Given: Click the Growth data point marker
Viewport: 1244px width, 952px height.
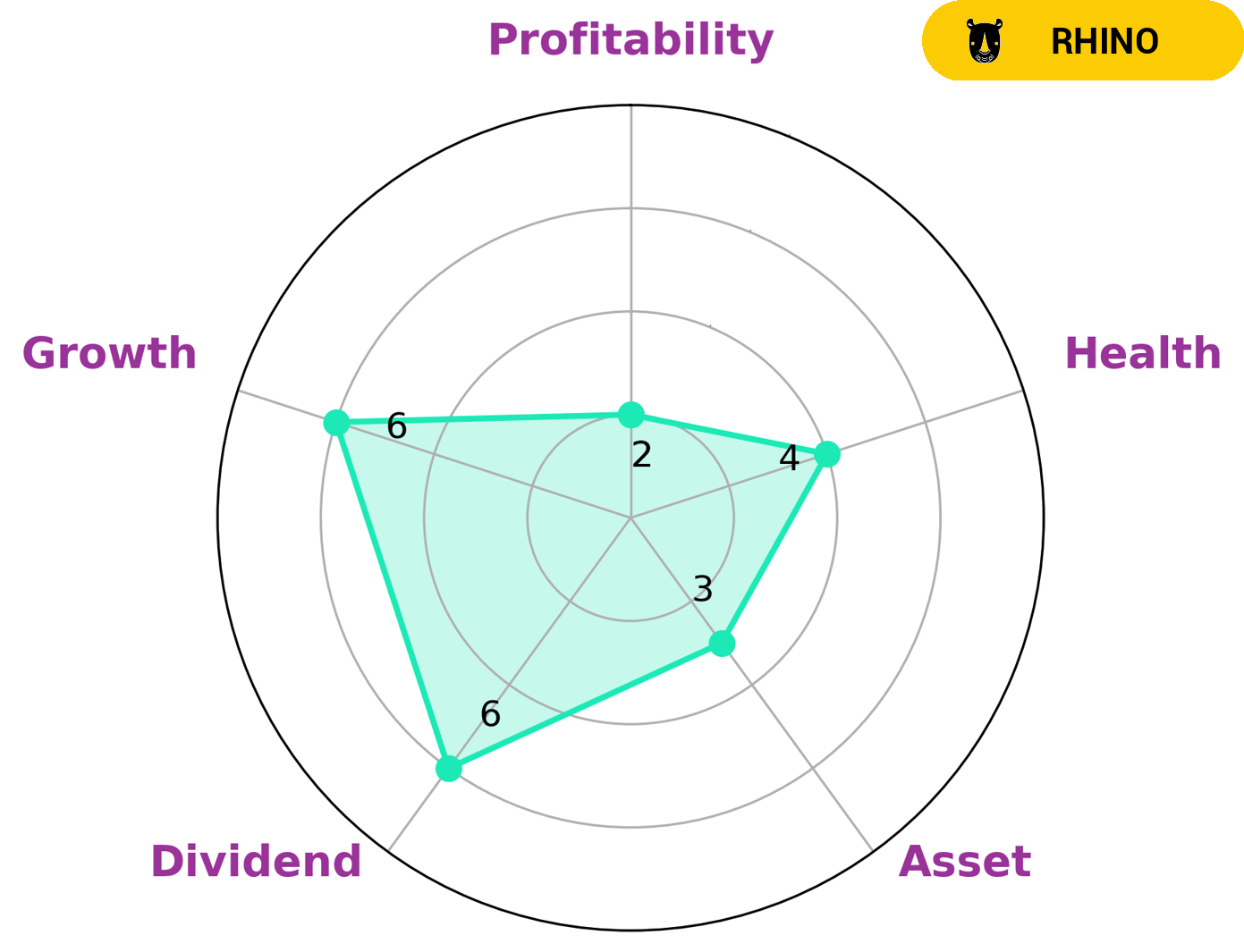Looking at the screenshot, I should 336,422.
